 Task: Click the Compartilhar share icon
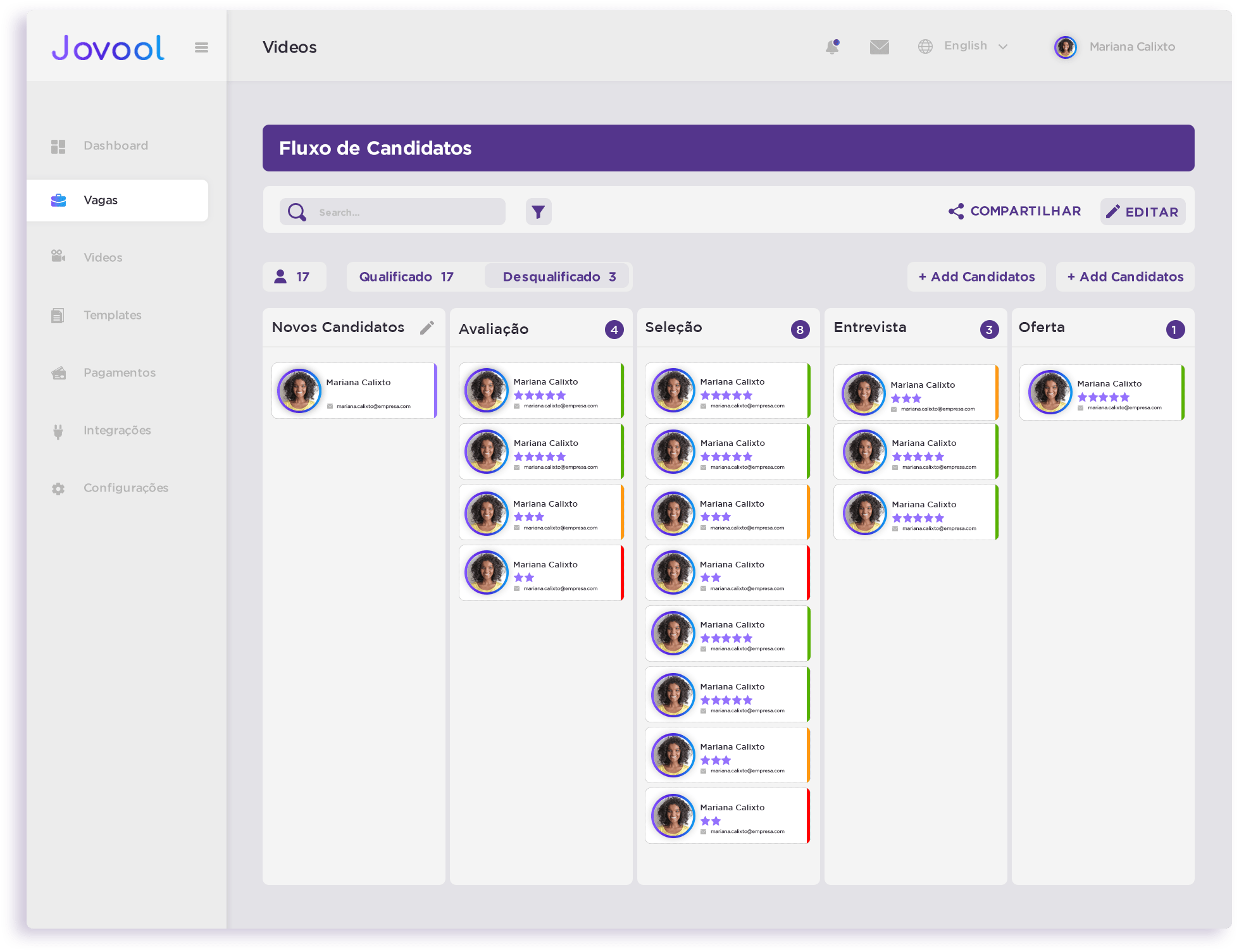956,211
